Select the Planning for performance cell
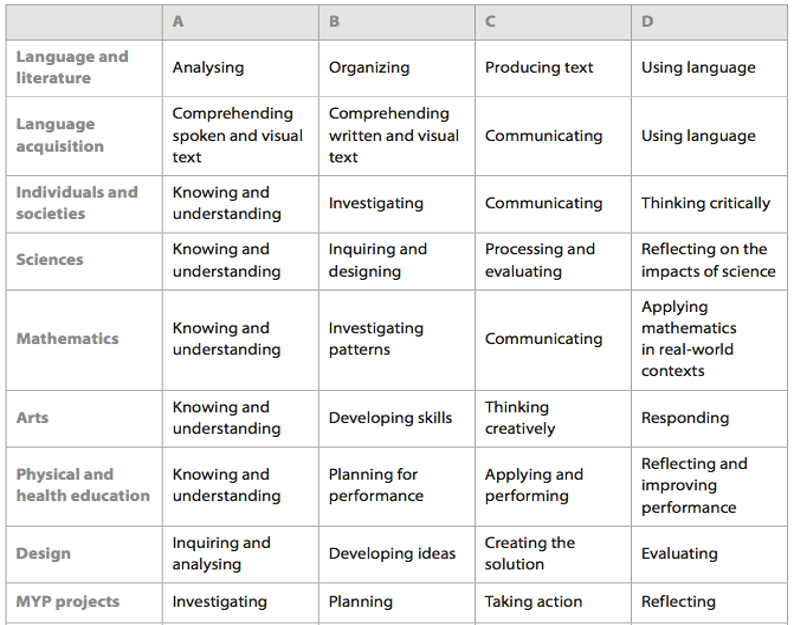The height and width of the screenshot is (625, 795). [376, 485]
